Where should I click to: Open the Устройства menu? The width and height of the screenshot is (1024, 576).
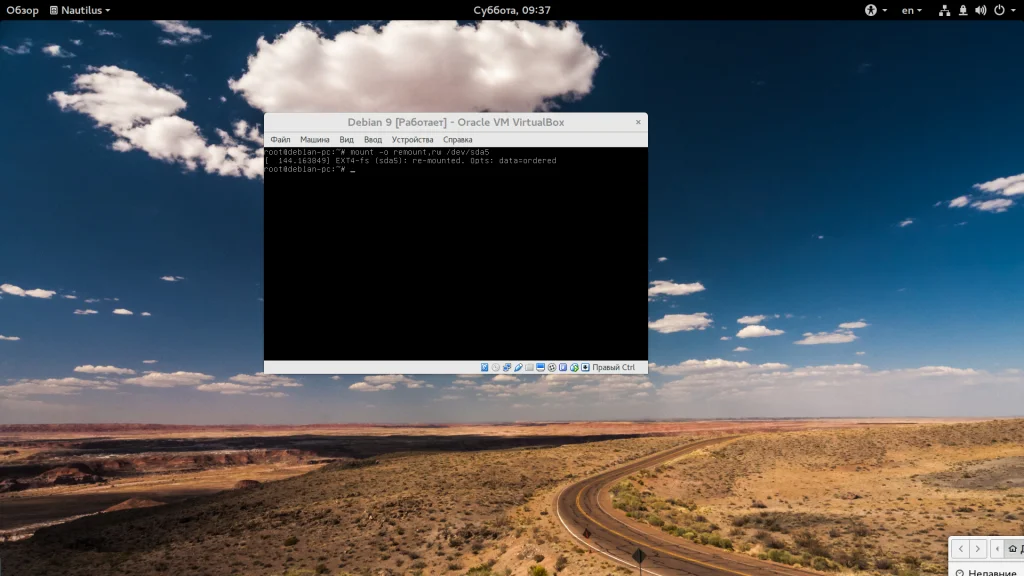412,140
